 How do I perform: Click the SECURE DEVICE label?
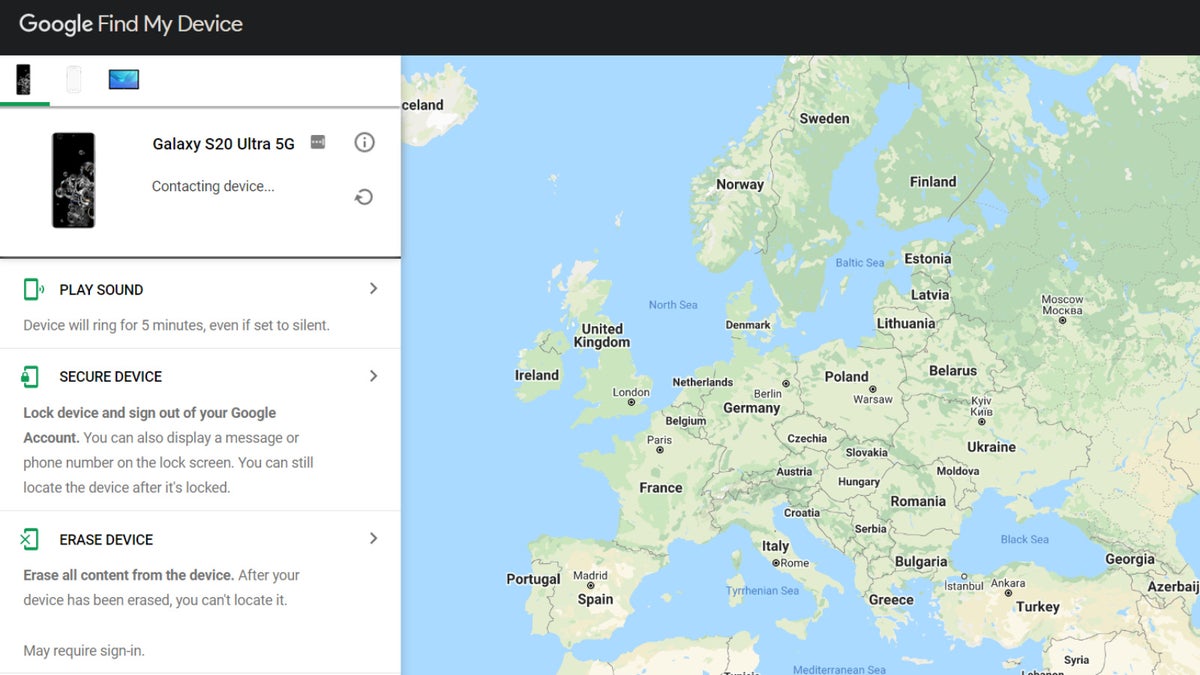111,377
